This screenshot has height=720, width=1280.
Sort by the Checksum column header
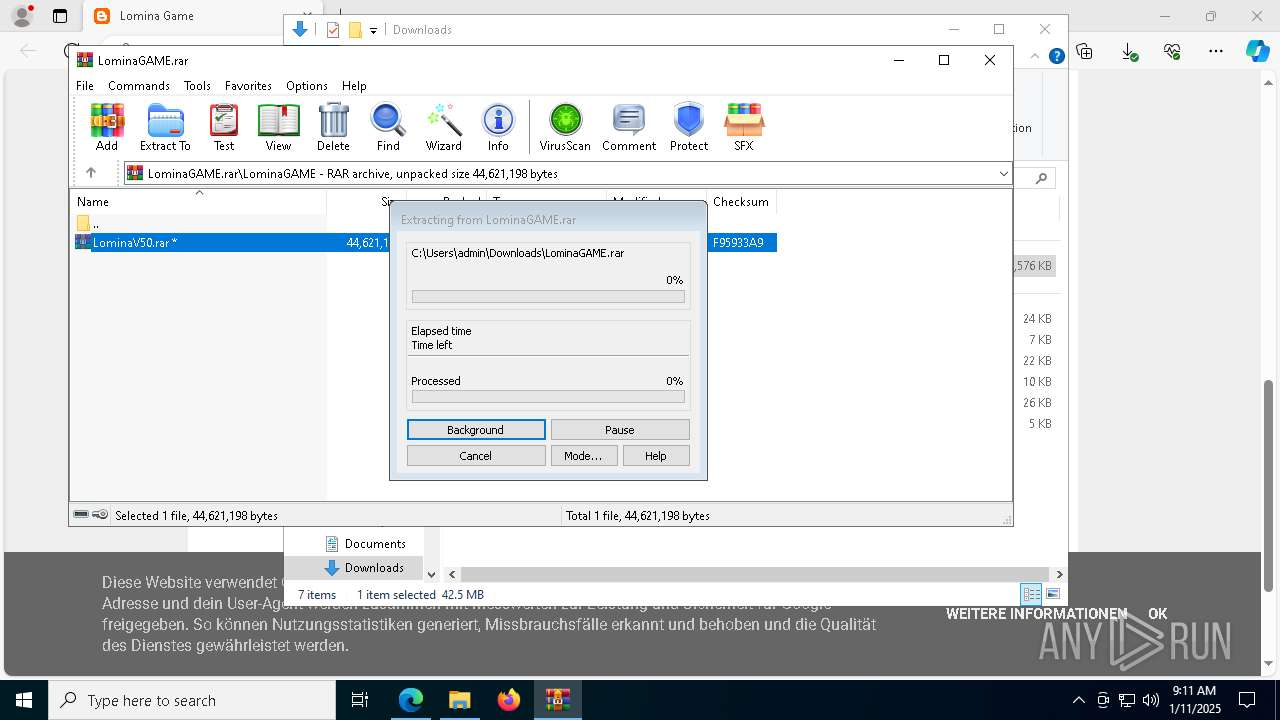[741, 202]
